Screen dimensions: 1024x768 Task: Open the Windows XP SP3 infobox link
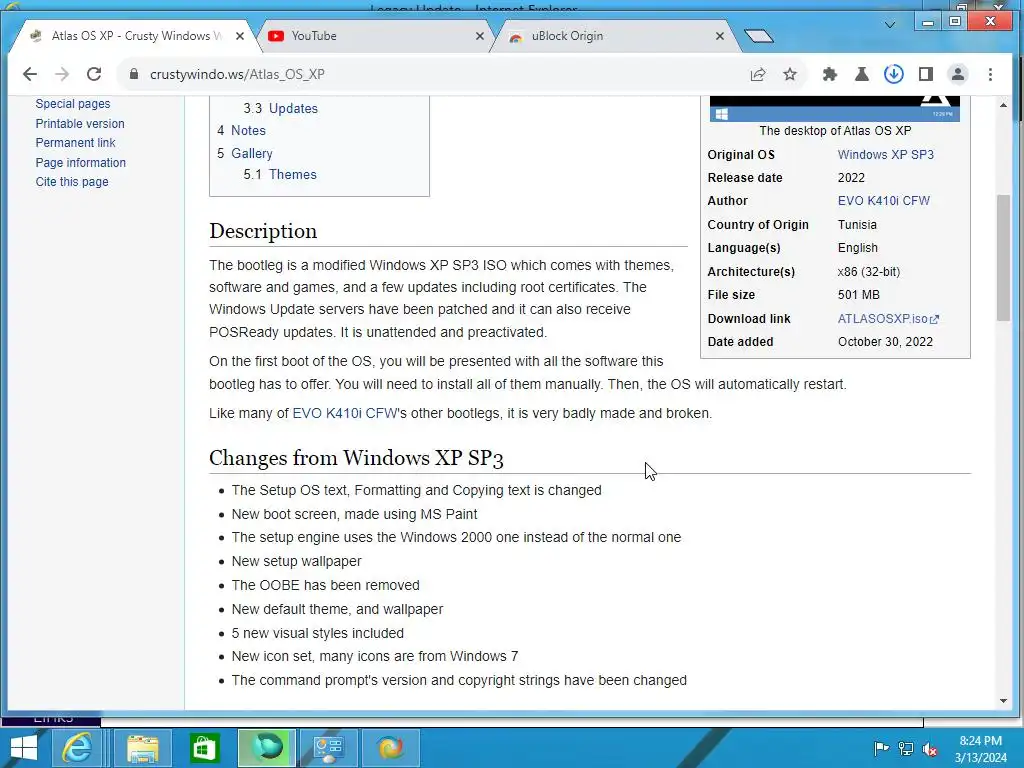click(886, 155)
